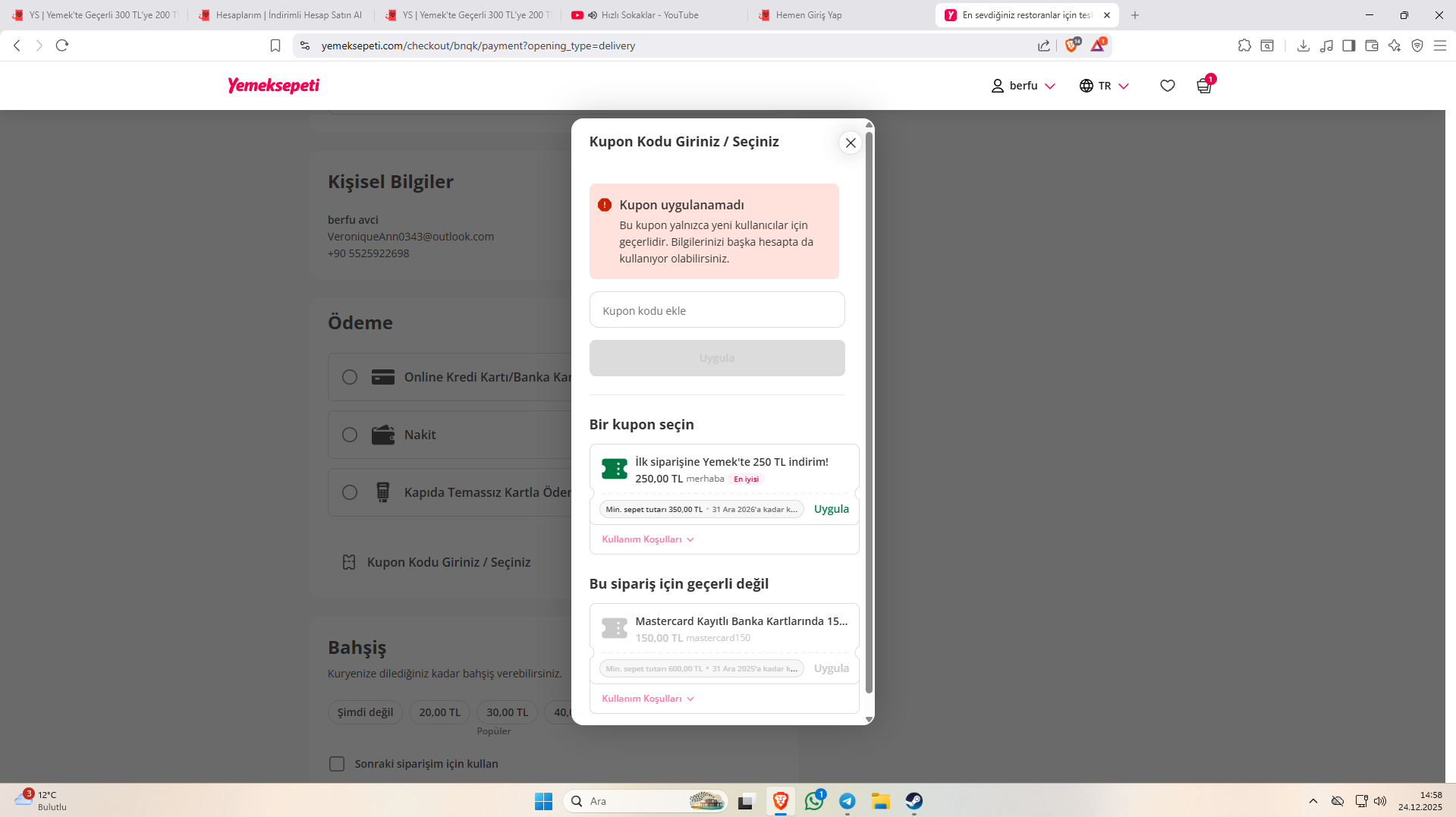
Task: Open Task View on the taskbar
Action: 747,801
